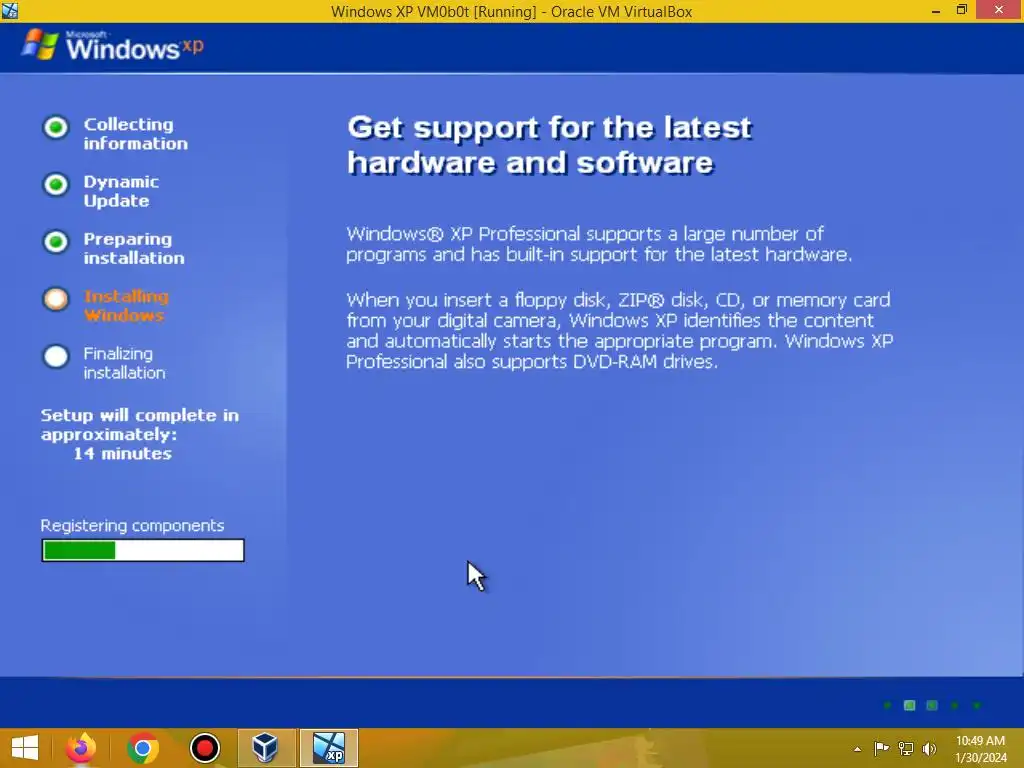Open the Windows Start button
1024x768 pixels.
point(25,748)
